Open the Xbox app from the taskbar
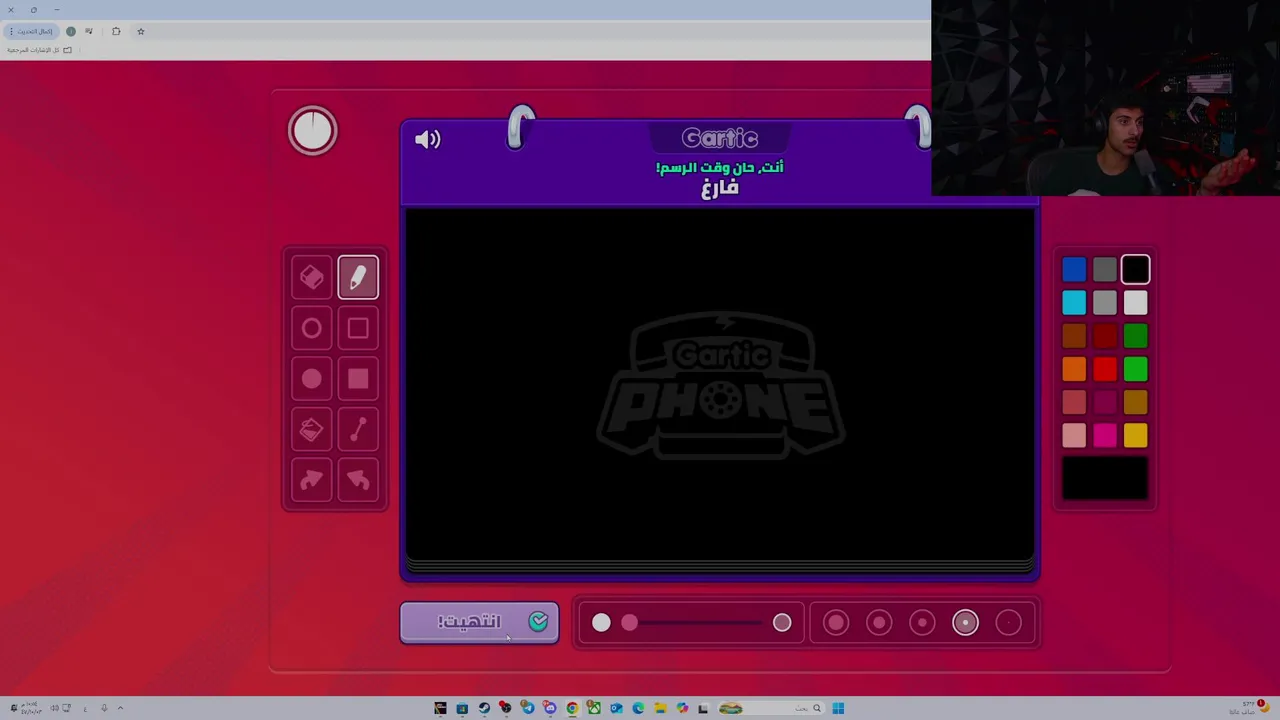This screenshot has height=720, width=1280. [594, 708]
